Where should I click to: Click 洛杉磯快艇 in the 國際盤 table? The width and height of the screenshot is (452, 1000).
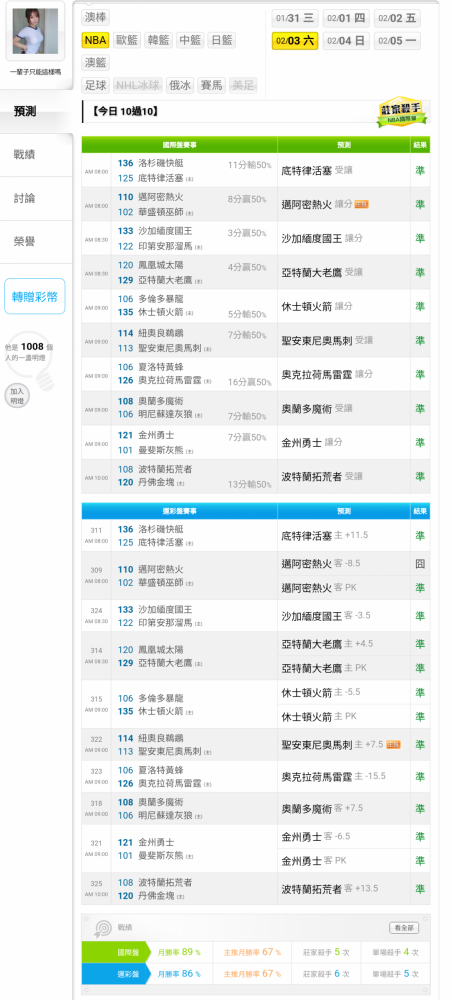[x=161, y=164]
